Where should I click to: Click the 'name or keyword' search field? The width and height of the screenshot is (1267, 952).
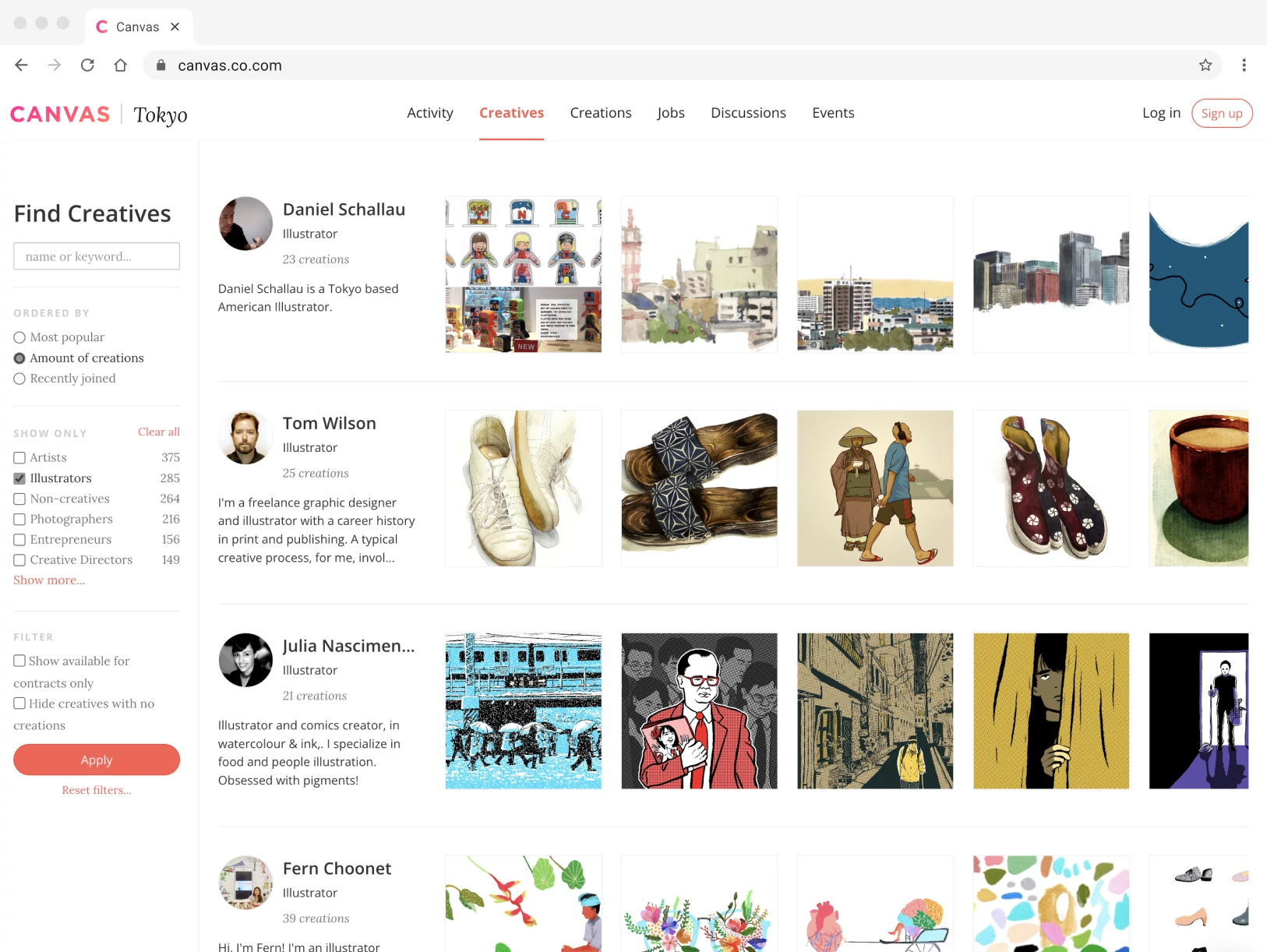pos(96,256)
